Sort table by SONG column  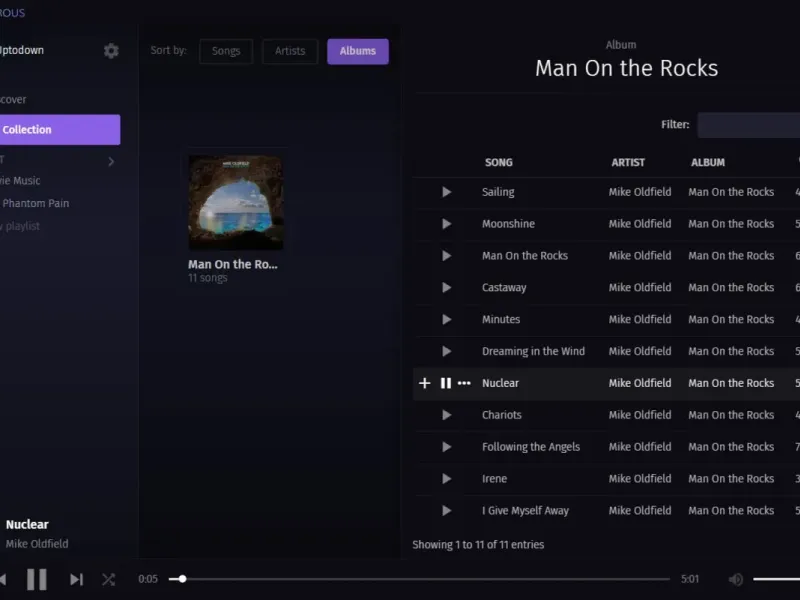[x=498, y=162]
